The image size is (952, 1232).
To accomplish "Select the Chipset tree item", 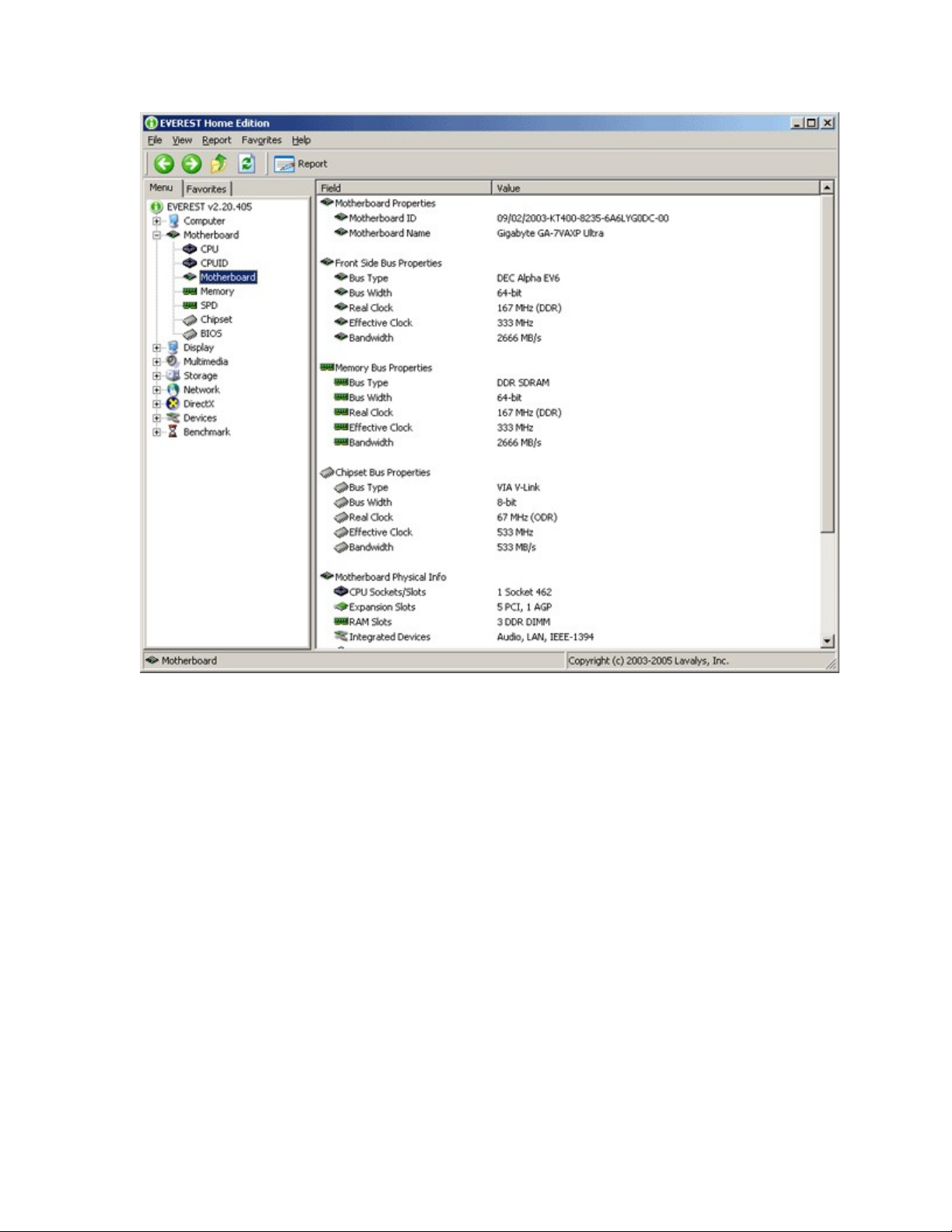I will tap(215, 319).
